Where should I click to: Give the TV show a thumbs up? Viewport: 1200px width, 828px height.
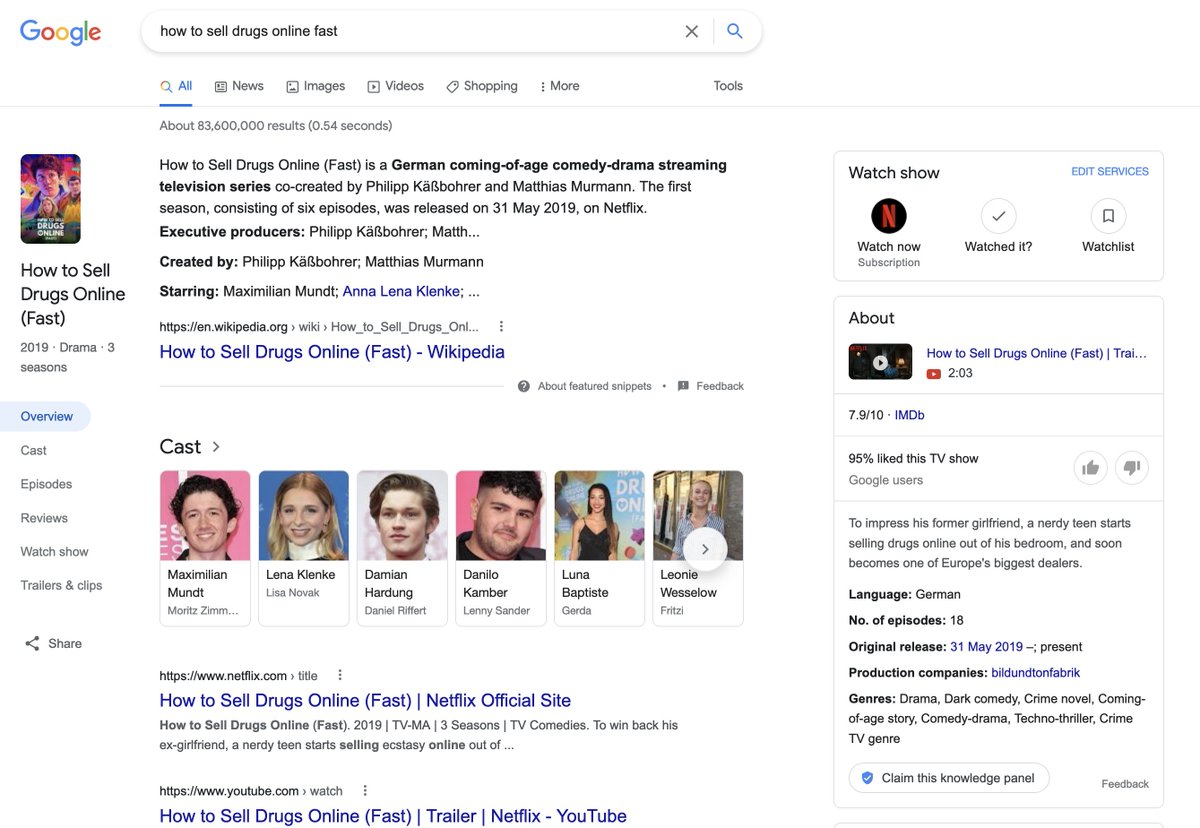coord(1090,467)
